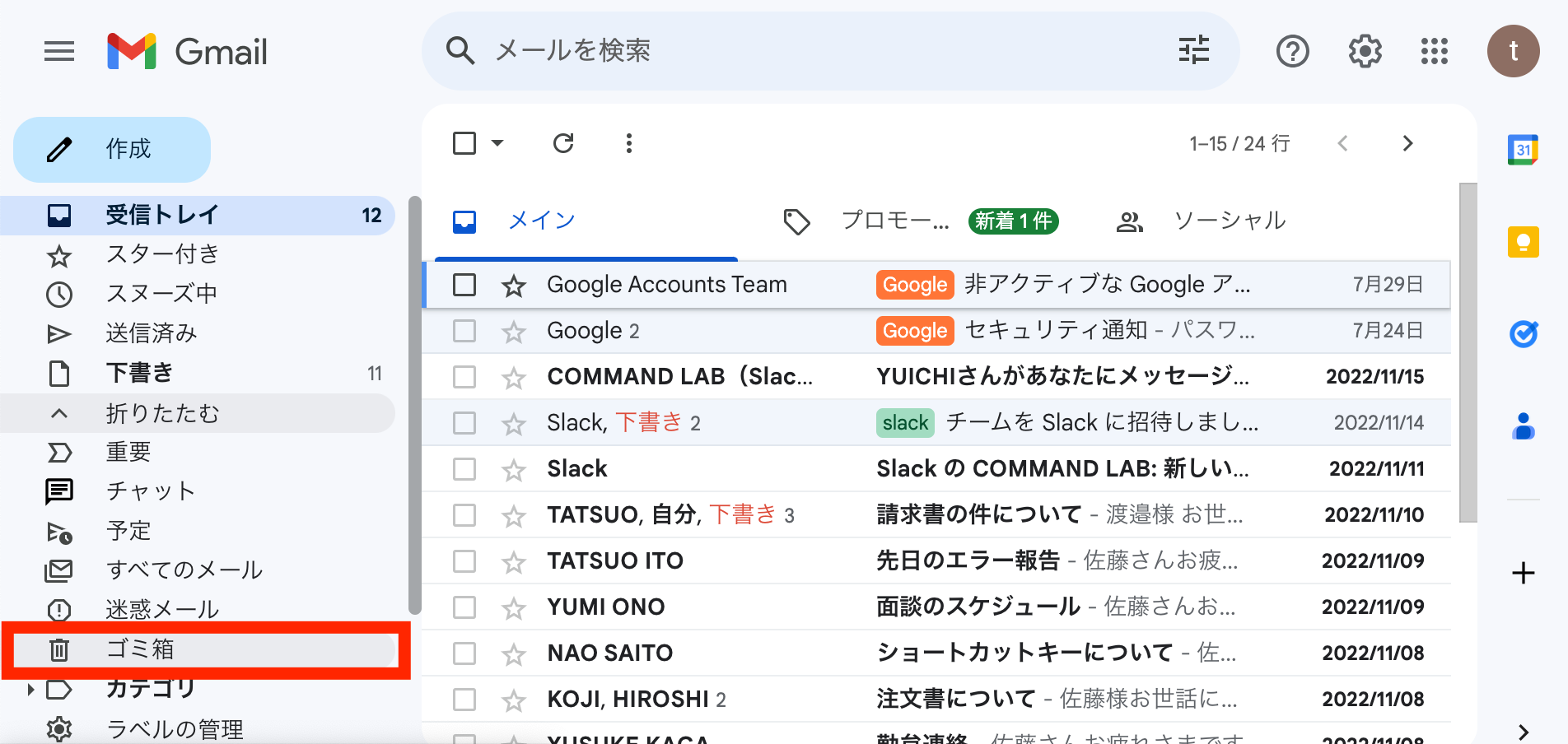1568x744 pixels.
Task: Show the side panel chevron
Action: coord(1524,732)
